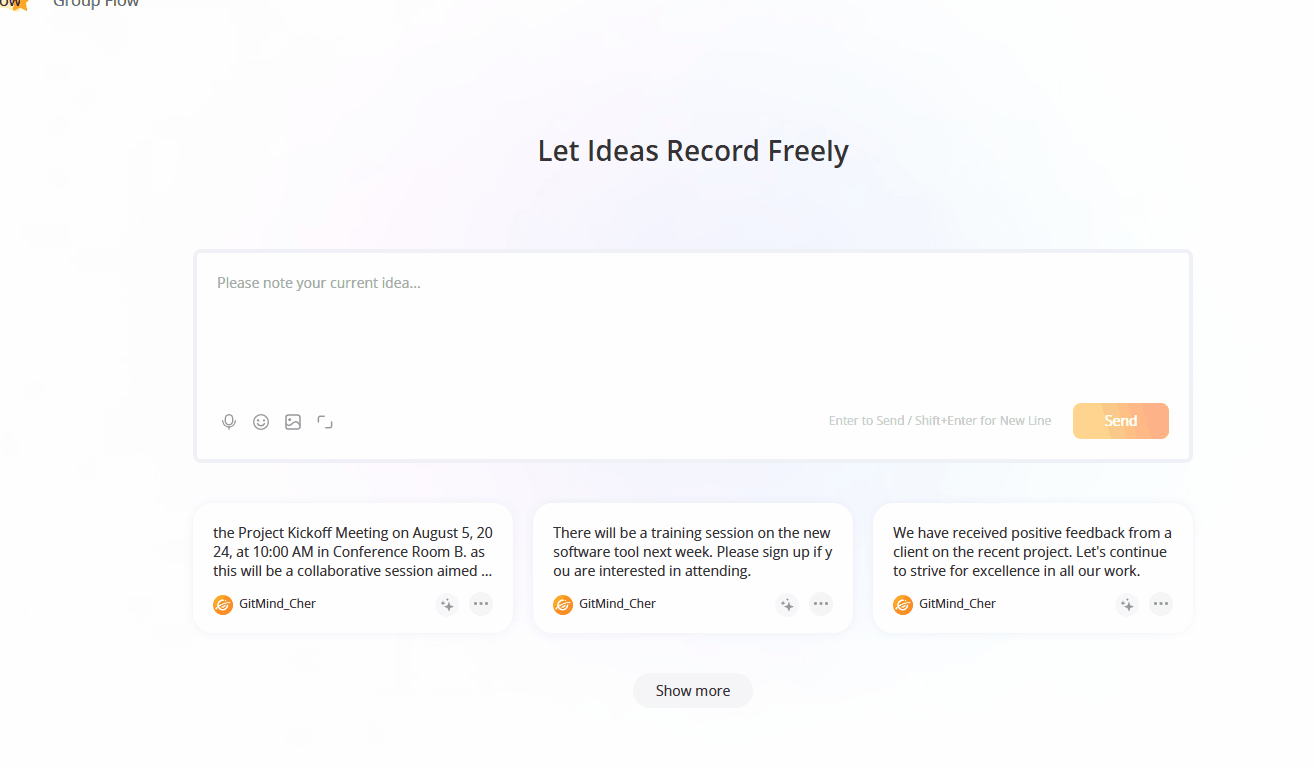Image resolution: width=1314 pixels, height=769 pixels.
Task: Click GitMind_Cher avatar on the feedback note
Action: click(x=903, y=604)
